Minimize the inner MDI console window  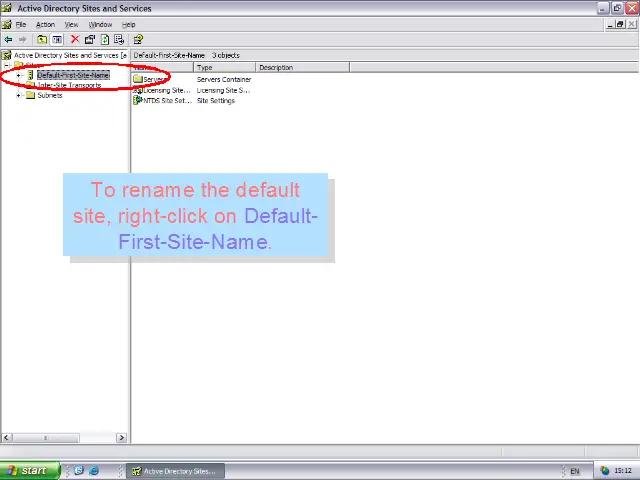tap(610, 24)
